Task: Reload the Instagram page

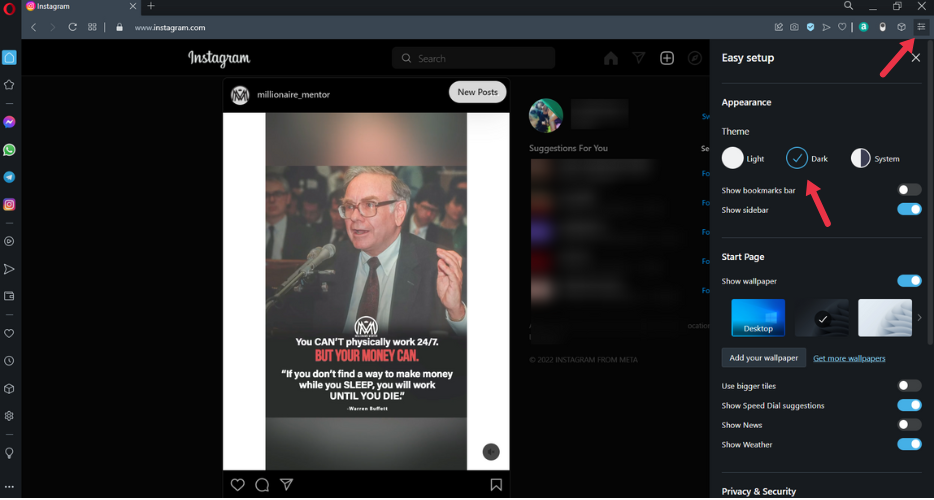Action: (x=73, y=27)
